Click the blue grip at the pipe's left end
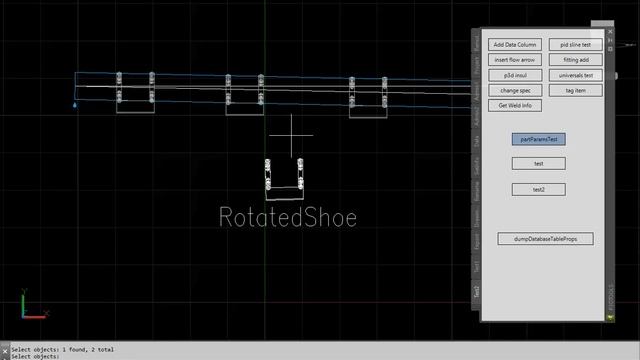 75,105
